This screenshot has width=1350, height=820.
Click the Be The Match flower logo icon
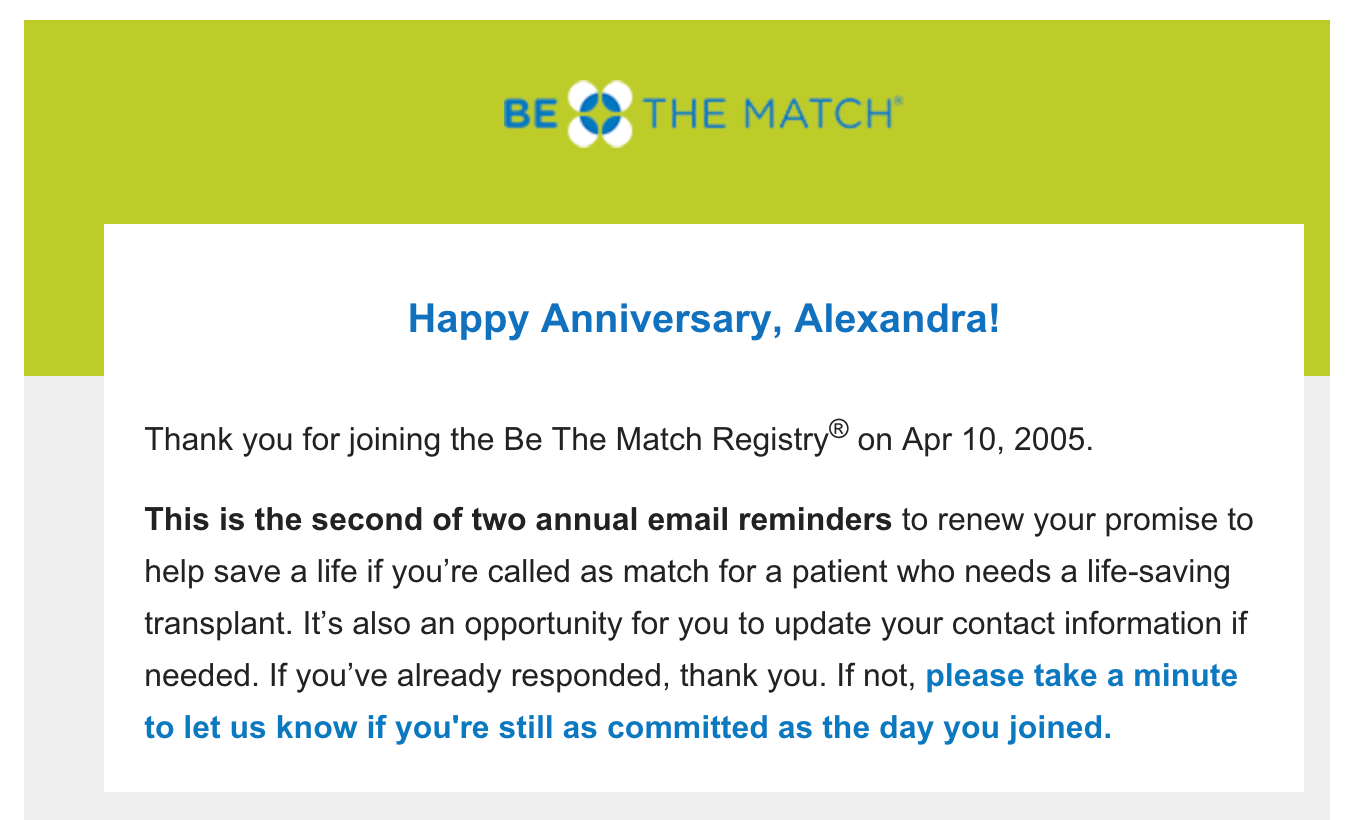[x=600, y=114]
